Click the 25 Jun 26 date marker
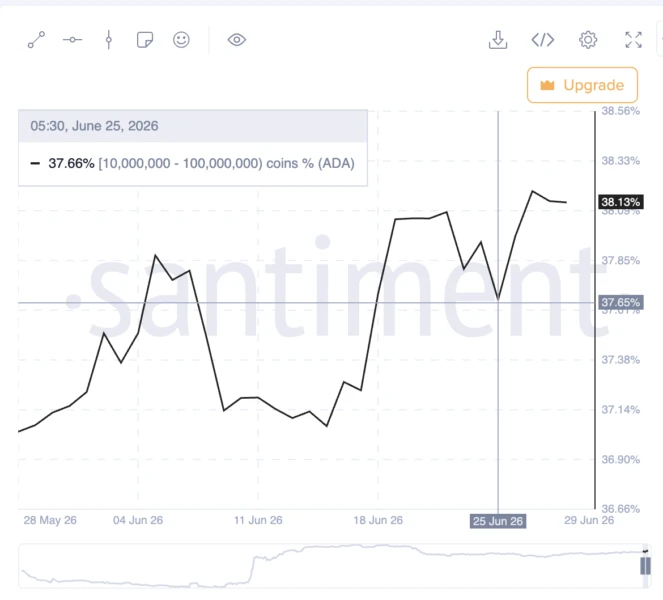The width and height of the screenshot is (663, 600). point(498,521)
